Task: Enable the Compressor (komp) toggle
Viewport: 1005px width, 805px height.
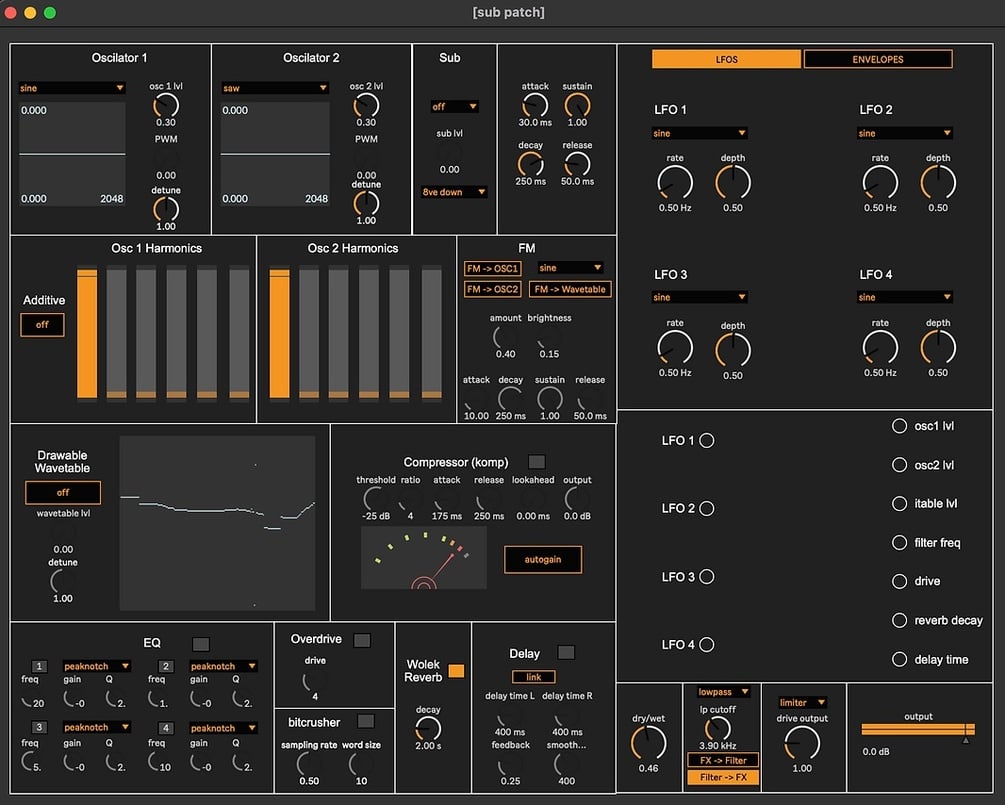Action: coord(536,461)
